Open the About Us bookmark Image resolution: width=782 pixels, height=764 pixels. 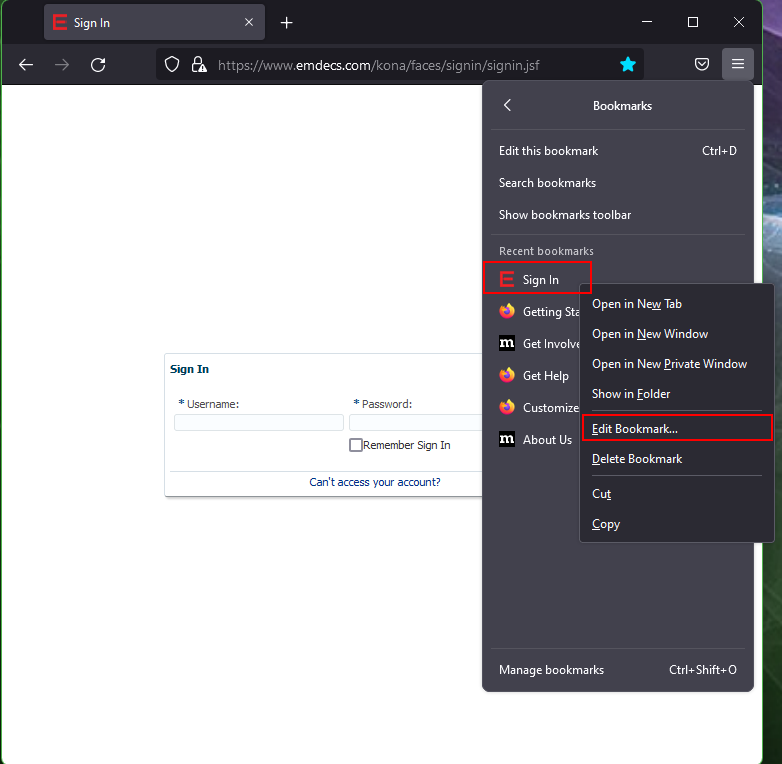point(536,439)
